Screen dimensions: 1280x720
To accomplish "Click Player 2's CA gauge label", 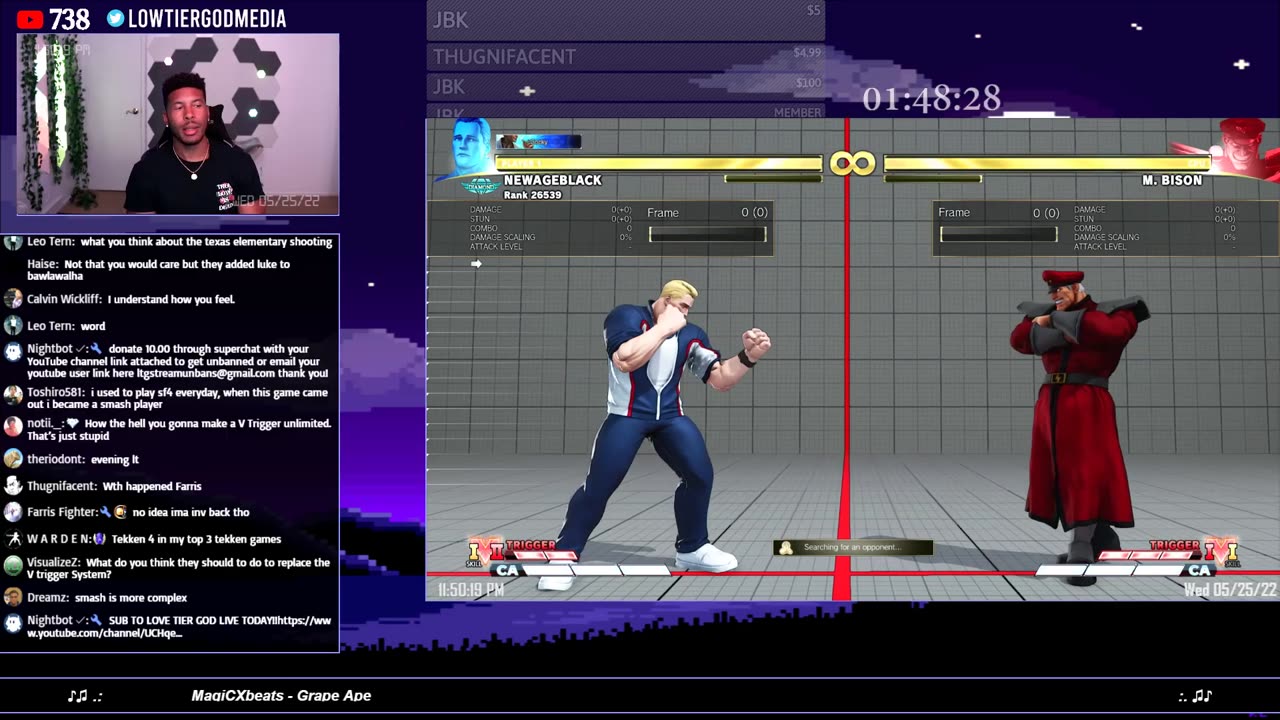I will [x=1199, y=570].
